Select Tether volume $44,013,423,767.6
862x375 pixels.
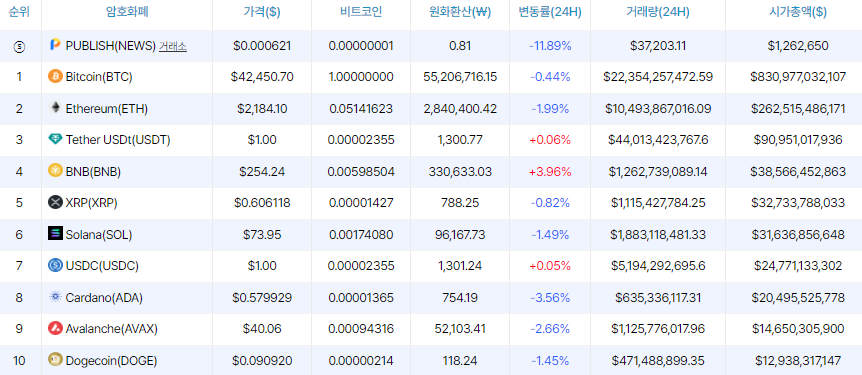pyautogui.click(x=658, y=140)
